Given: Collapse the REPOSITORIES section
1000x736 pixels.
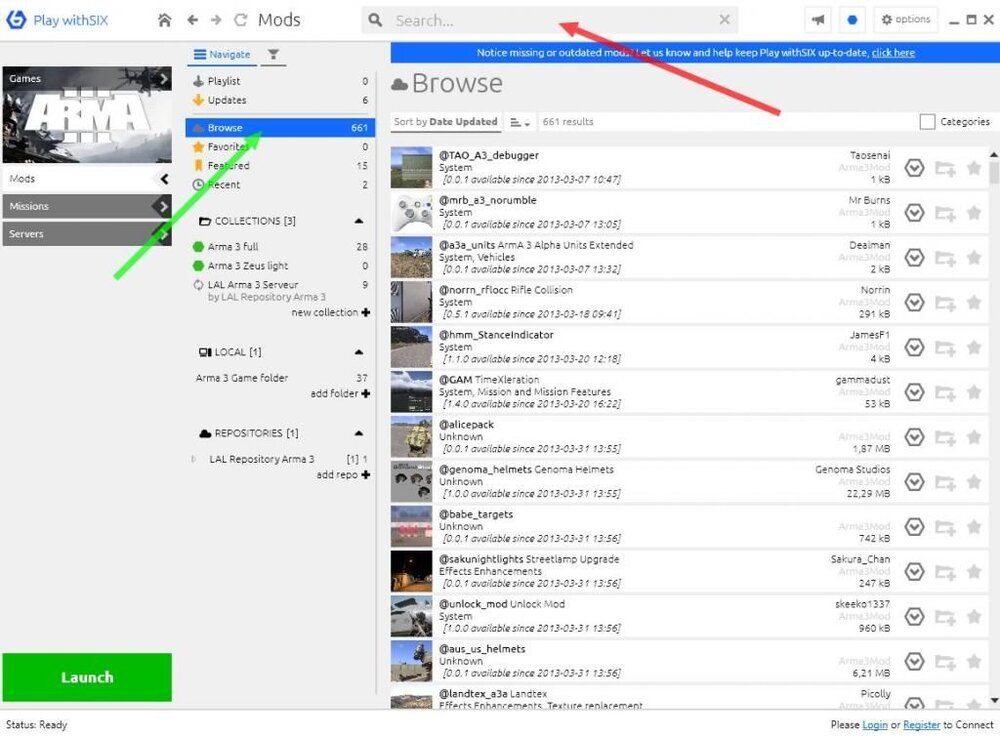Looking at the screenshot, I should coord(359,433).
